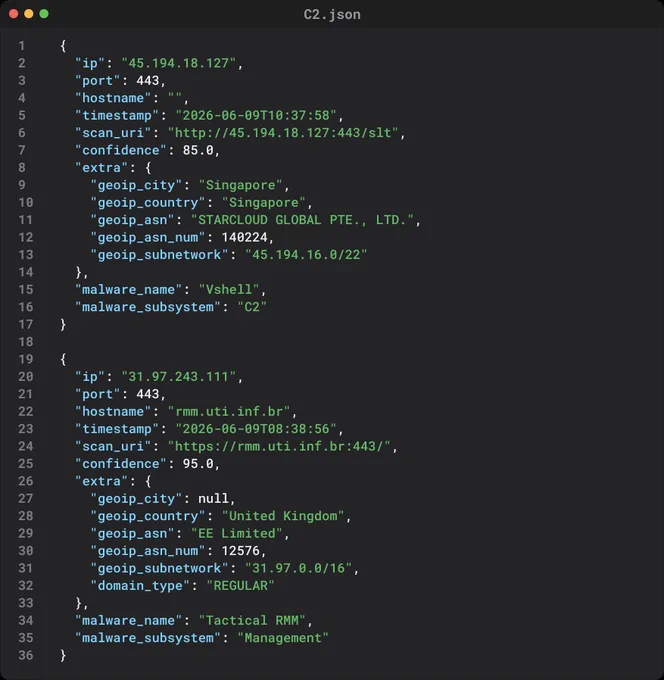
Task: Click the scan_uri http://45.194.18.127:443/slt
Action: point(283,133)
